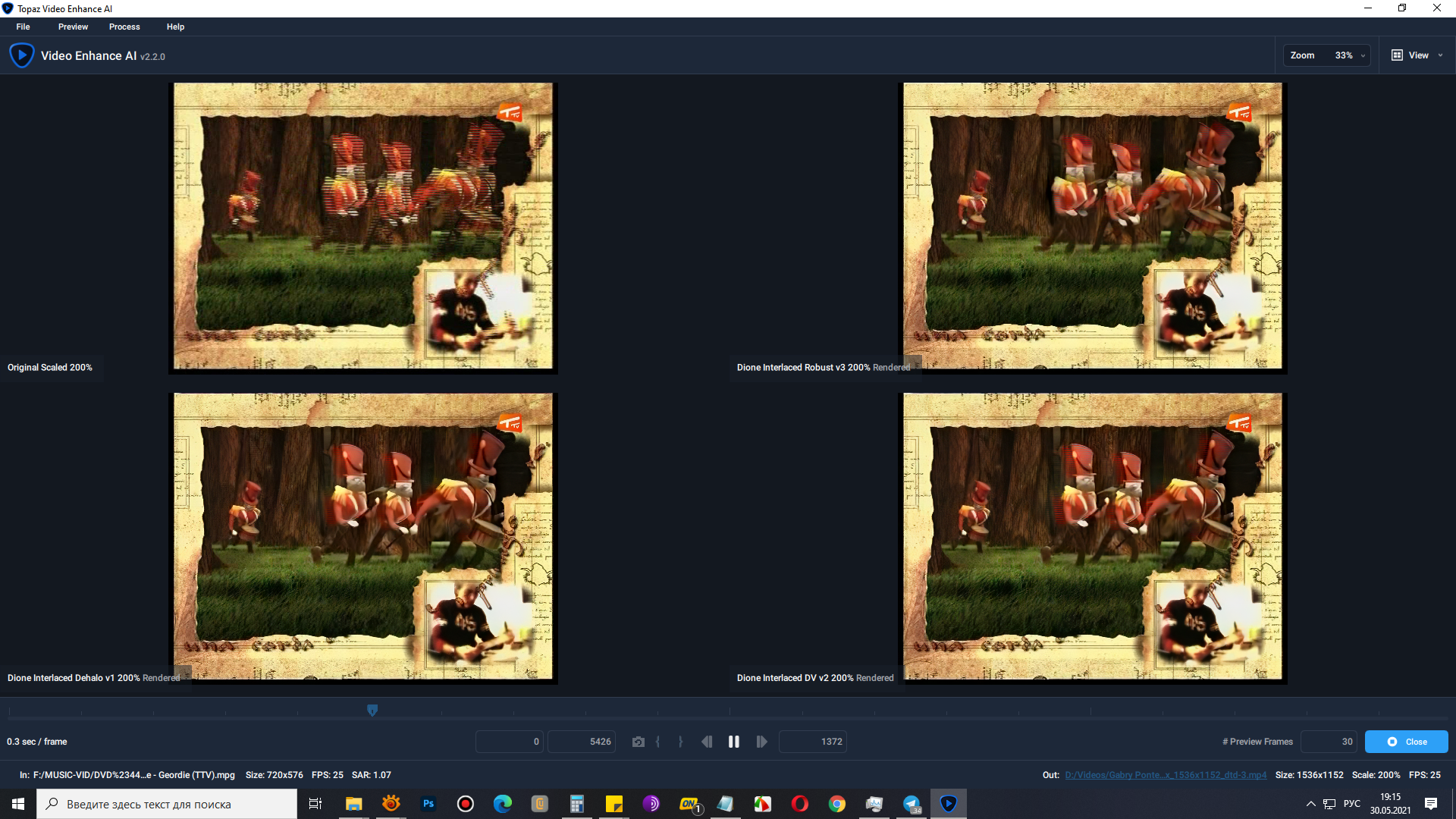1456x819 pixels.
Task: Open Sticky Notes from the taskbar
Action: [x=614, y=804]
